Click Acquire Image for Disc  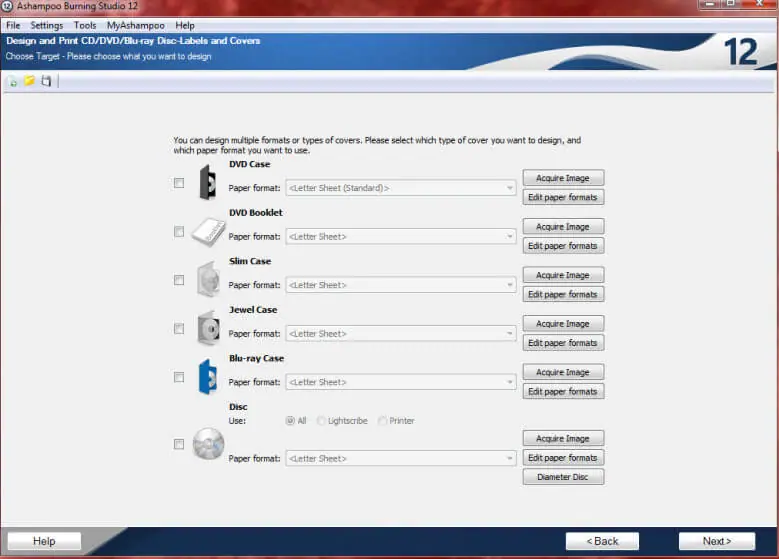[x=563, y=438]
